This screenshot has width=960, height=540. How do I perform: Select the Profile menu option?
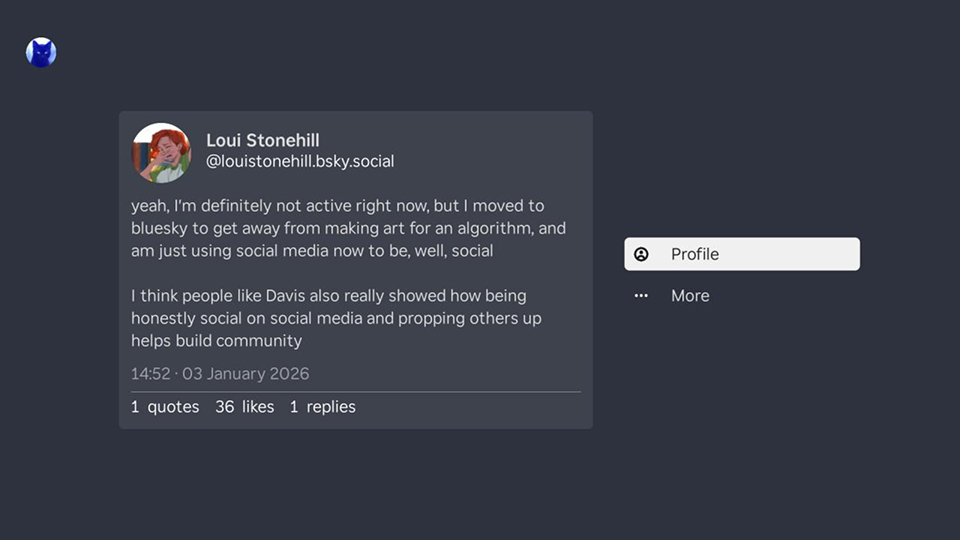[741, 254]
